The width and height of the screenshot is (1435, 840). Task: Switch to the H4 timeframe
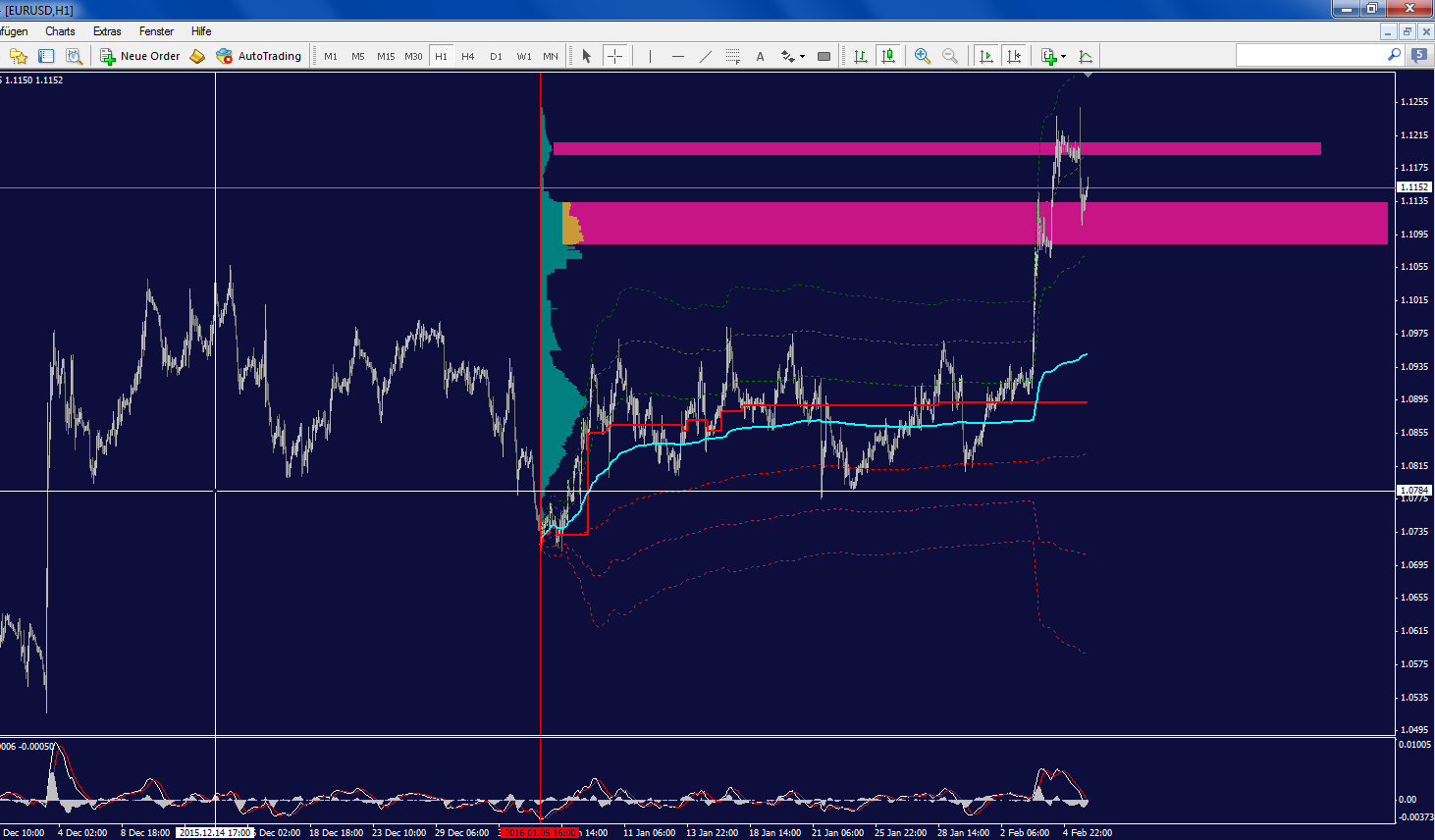click(468, 56)
